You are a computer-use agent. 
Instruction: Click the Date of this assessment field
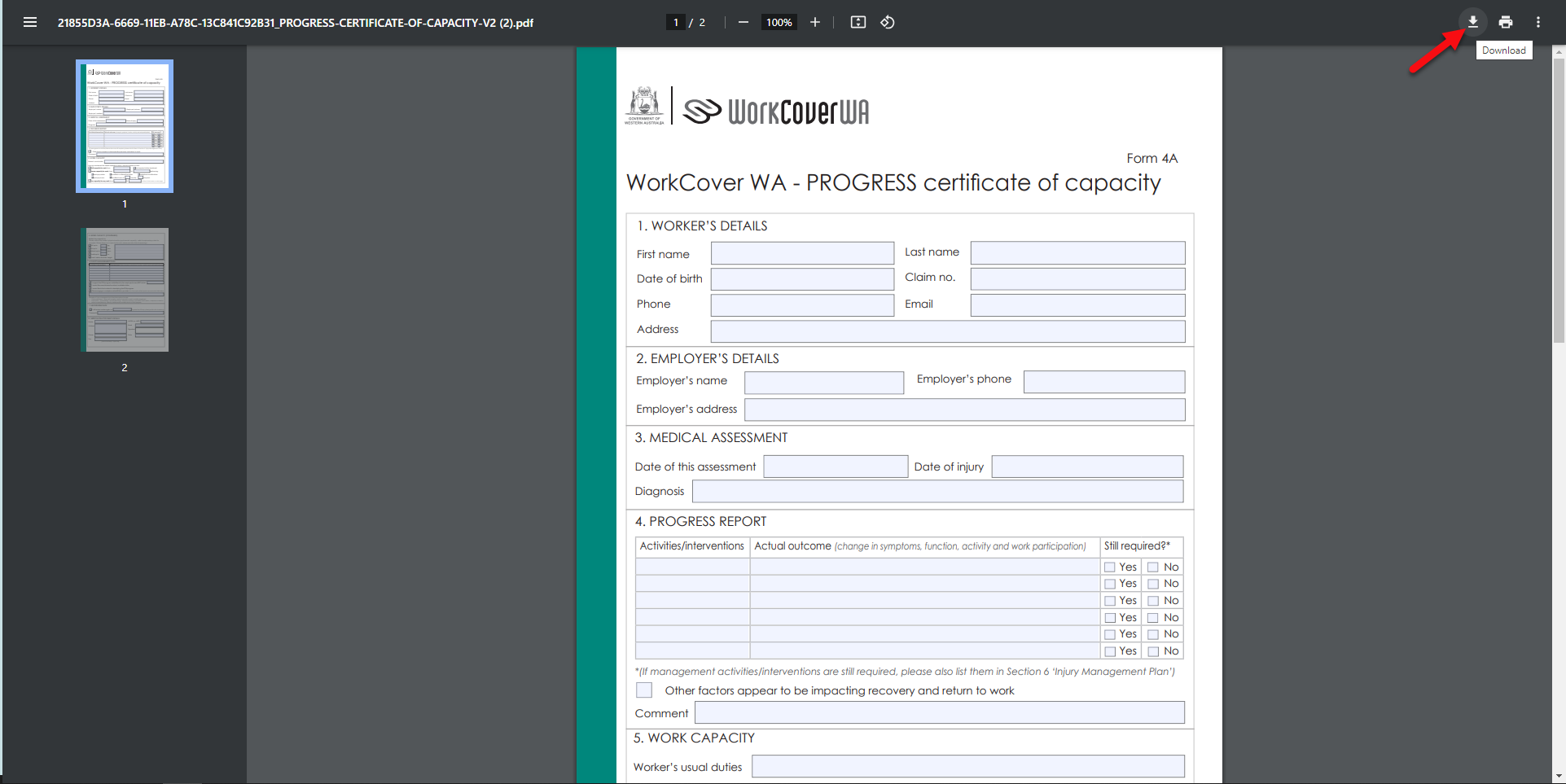coord(836,466)
